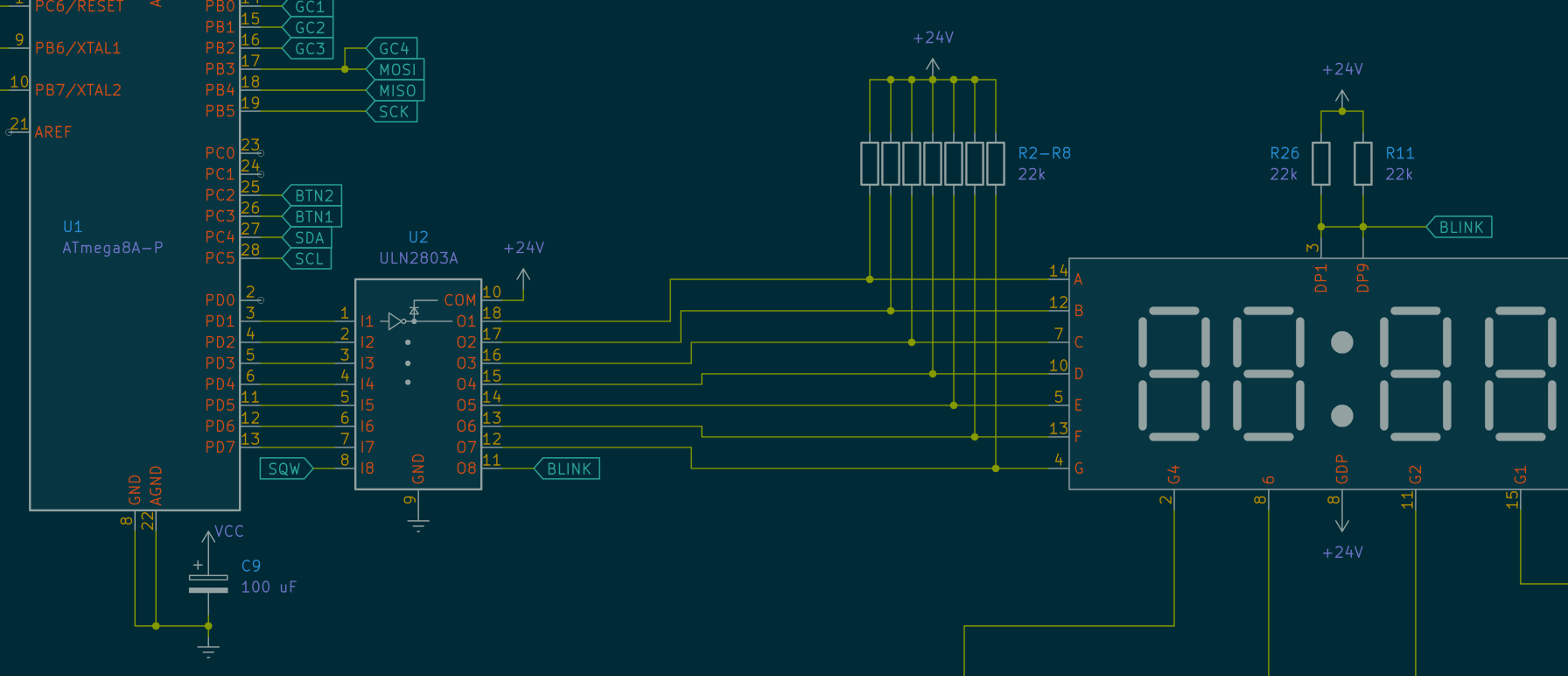Click the R2-R8 reference label
1568x676 pixels.
[1044, 153]
